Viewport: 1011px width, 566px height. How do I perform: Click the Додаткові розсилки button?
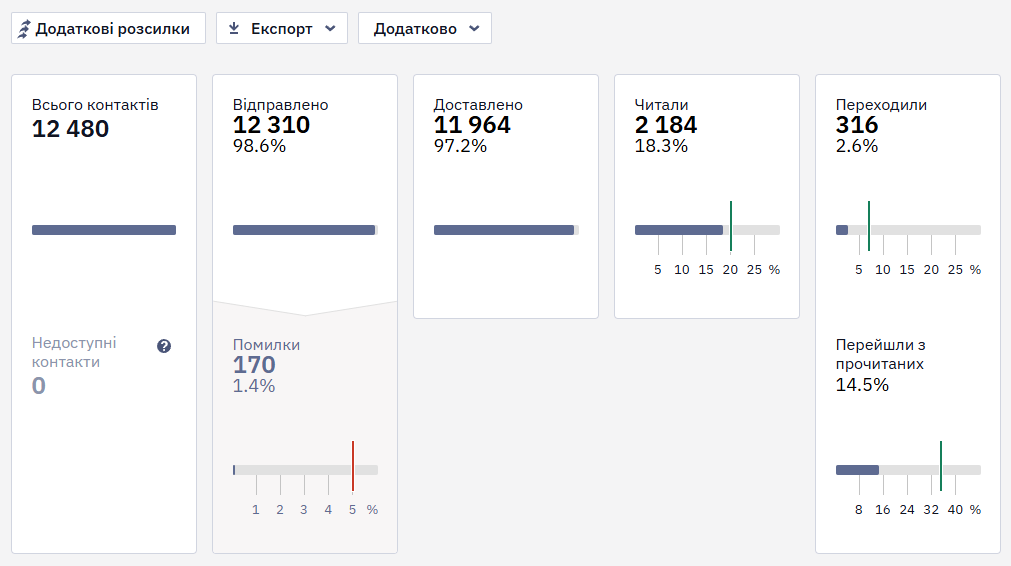point(108,28)
